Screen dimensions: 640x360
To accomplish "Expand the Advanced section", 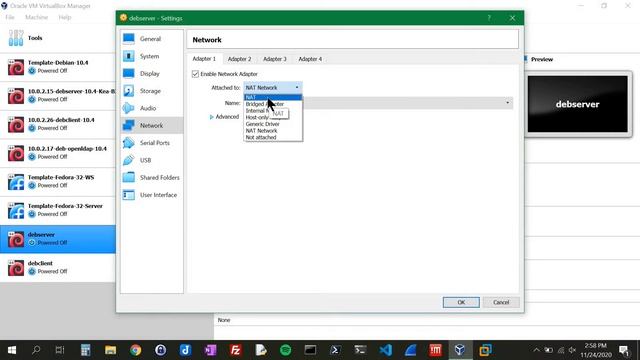I will (224, 117).
